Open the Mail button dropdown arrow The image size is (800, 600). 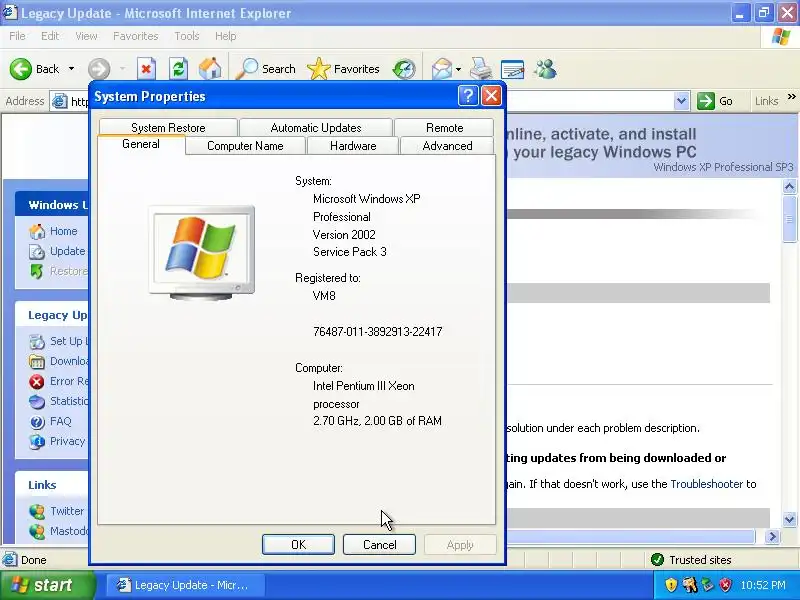click(x=458, y=69)
